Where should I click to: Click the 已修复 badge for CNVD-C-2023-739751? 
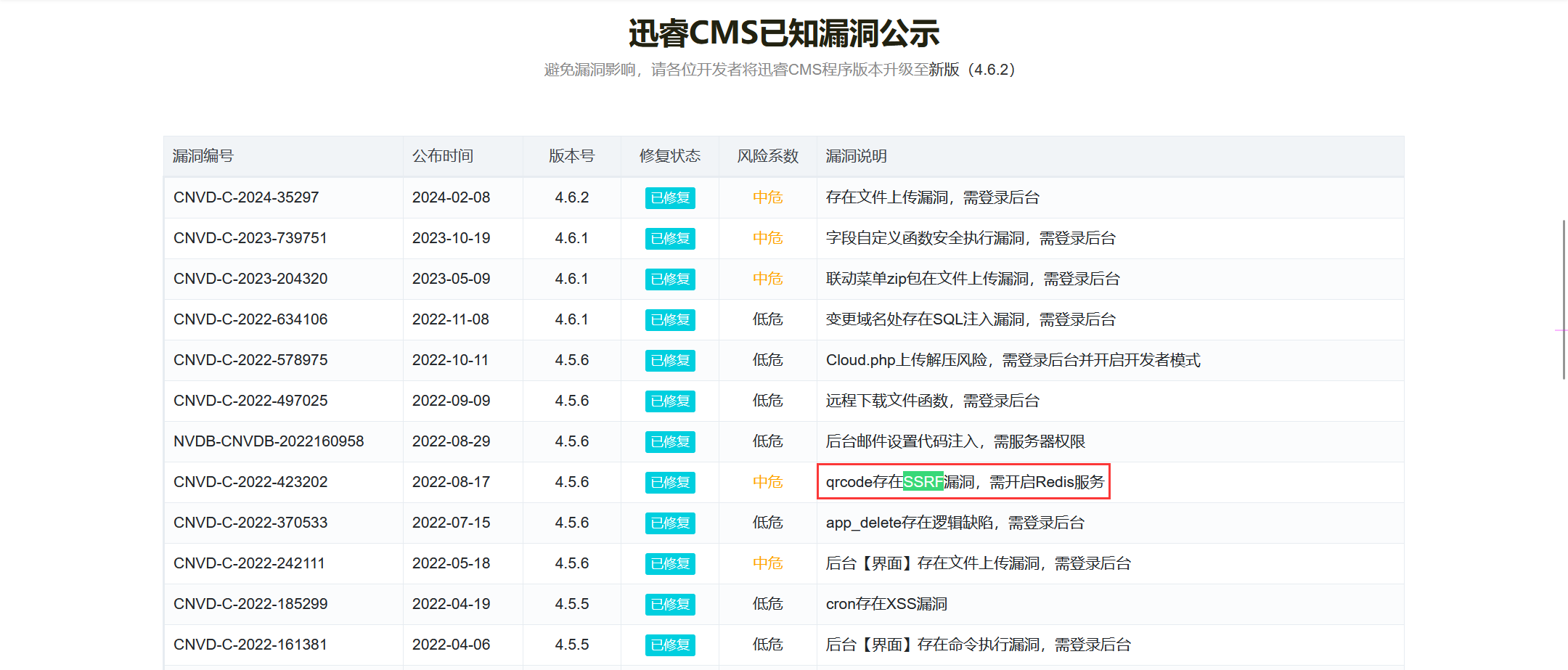click(670, 238)
